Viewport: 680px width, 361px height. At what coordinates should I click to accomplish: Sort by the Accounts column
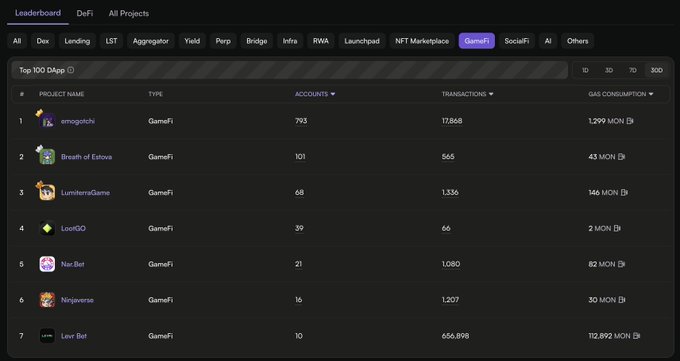pos(315,94)
